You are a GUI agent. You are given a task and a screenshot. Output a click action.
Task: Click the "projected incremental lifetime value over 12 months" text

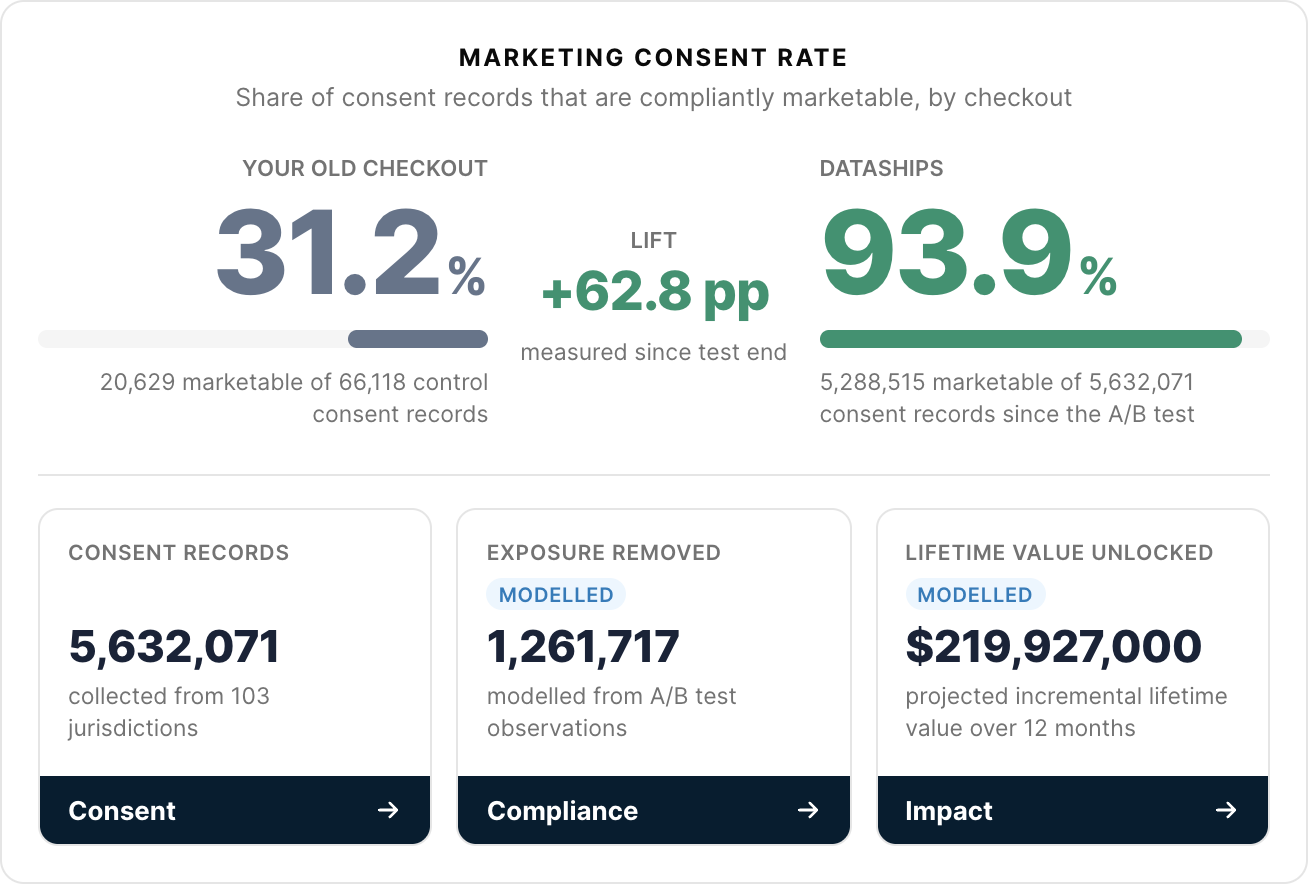[x=1066, y=712]
